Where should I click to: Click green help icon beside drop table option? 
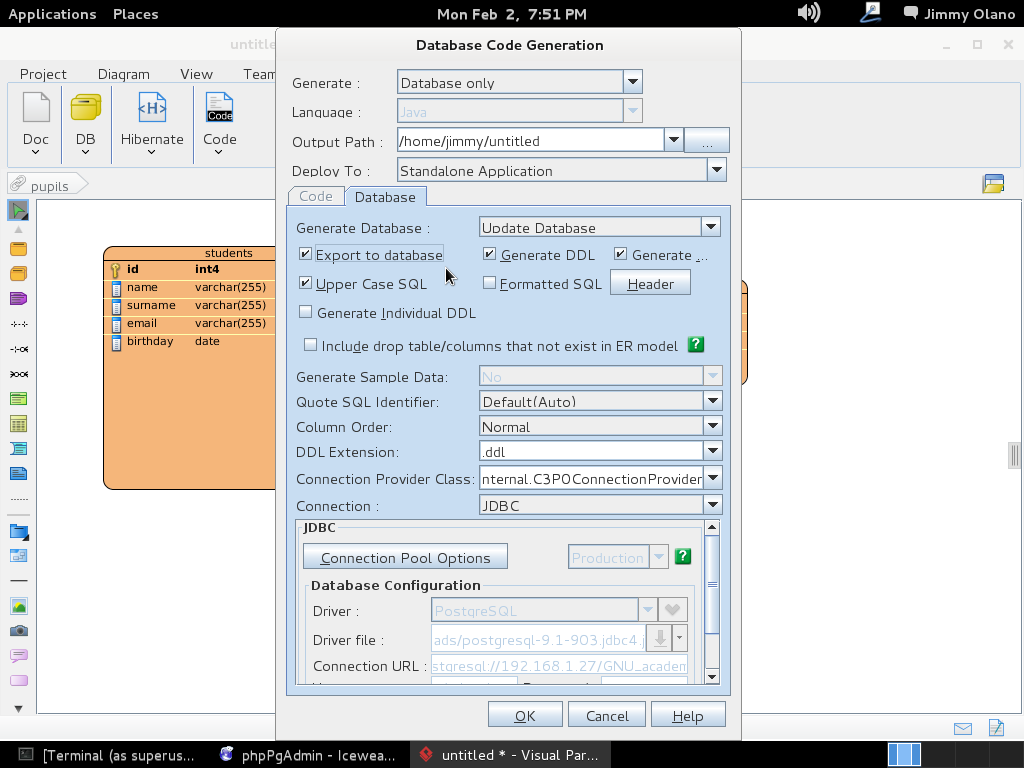click(x=696, y=345)
